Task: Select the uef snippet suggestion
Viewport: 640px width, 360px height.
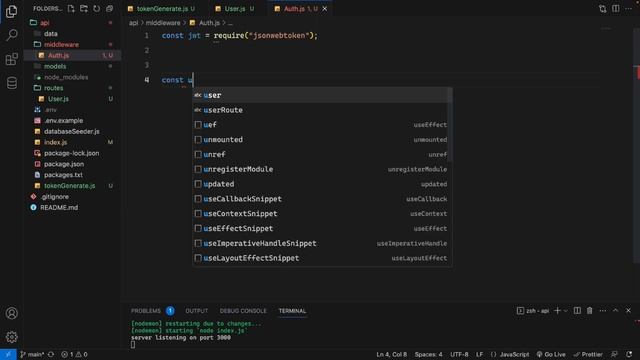Action: [322, 125]
